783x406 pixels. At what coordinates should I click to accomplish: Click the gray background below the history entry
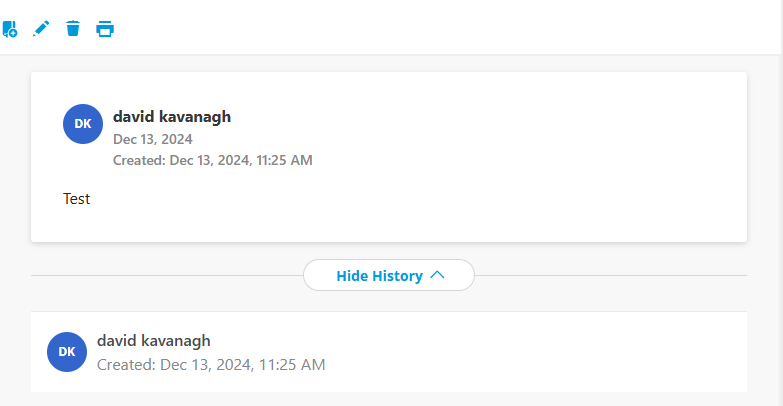pyautogui.click(x=390, y=399)
